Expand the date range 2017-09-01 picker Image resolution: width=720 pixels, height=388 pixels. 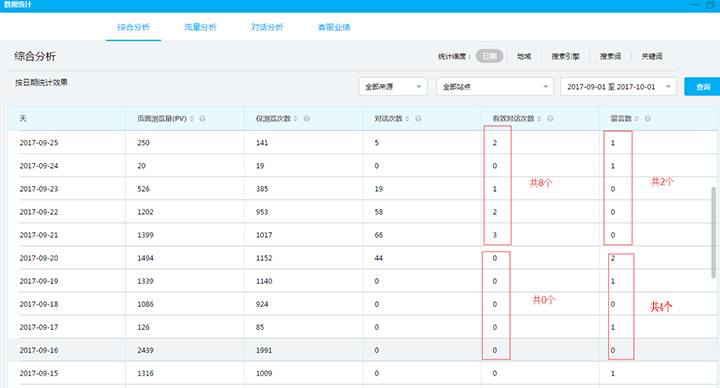pyautogui.click(x=619, y=86)
